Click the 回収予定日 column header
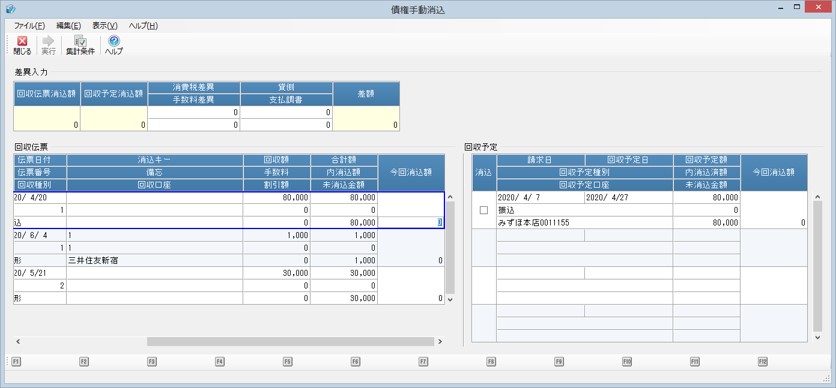 (x=629, y=160)
